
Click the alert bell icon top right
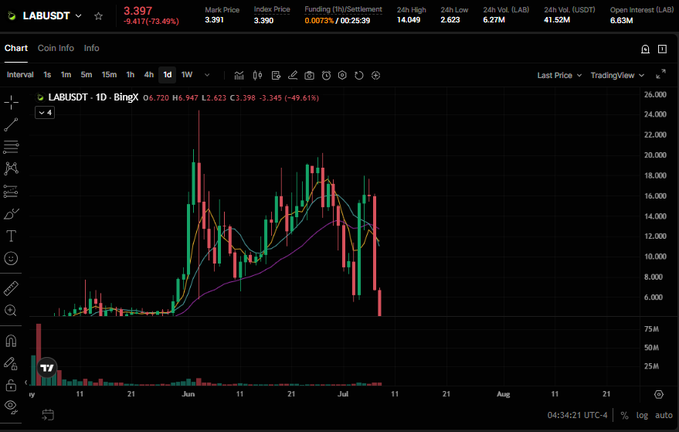(645, 49)
